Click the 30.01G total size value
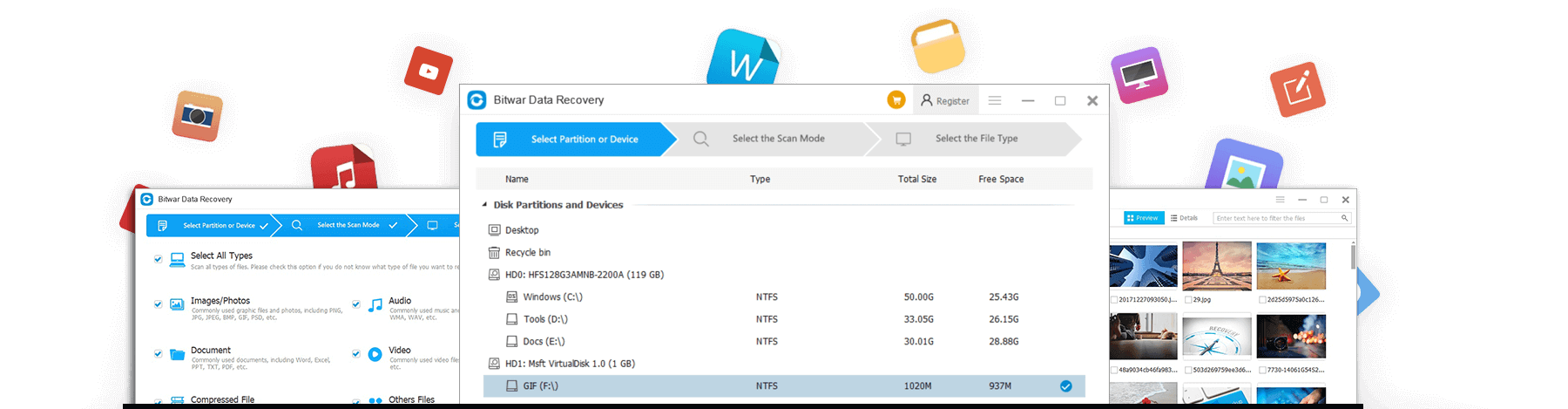 919,342
